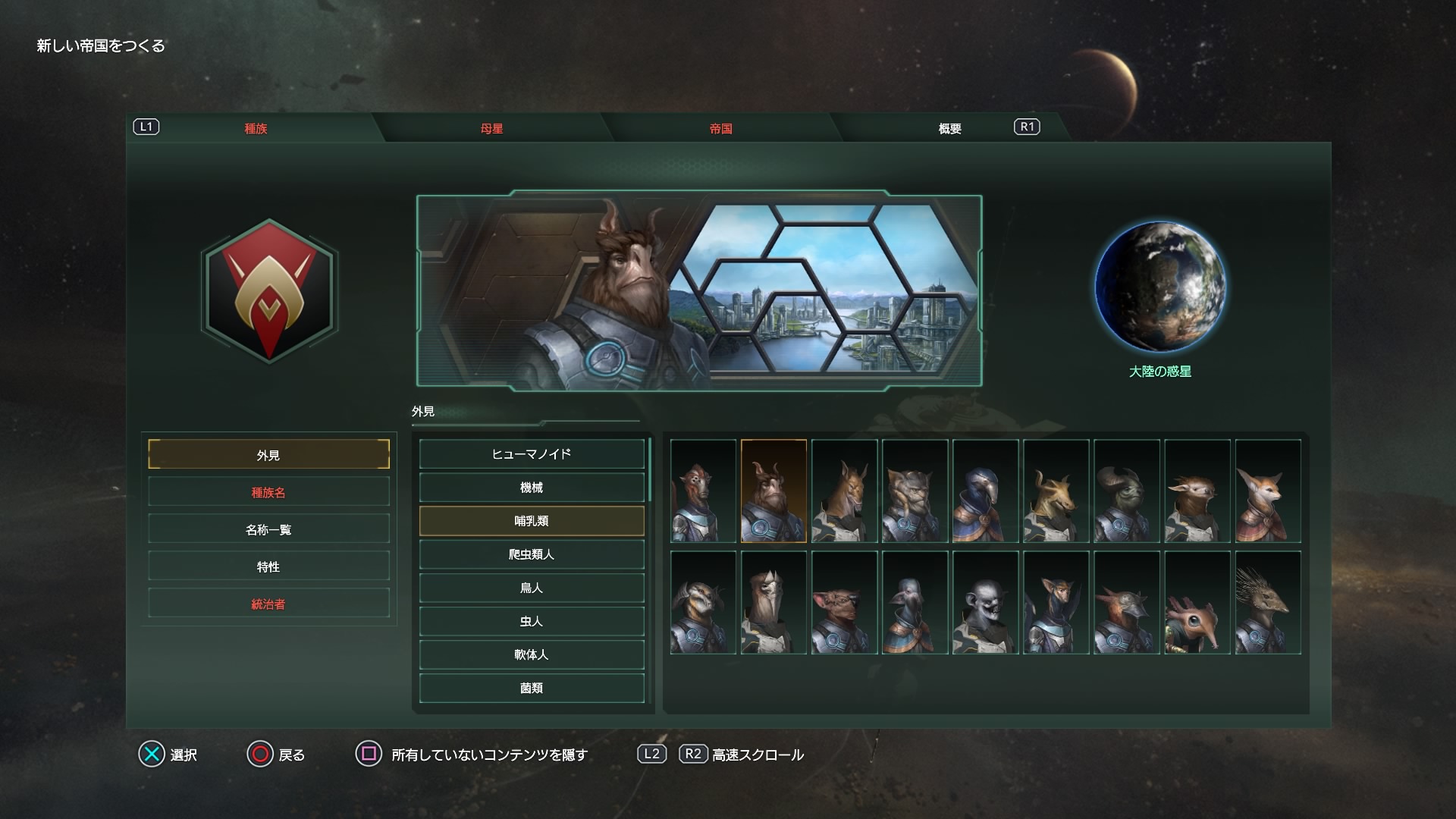The width and height of the screenshot is (1456, 819).
Task: Select the 統治者 option
Action: coord(268,604)
